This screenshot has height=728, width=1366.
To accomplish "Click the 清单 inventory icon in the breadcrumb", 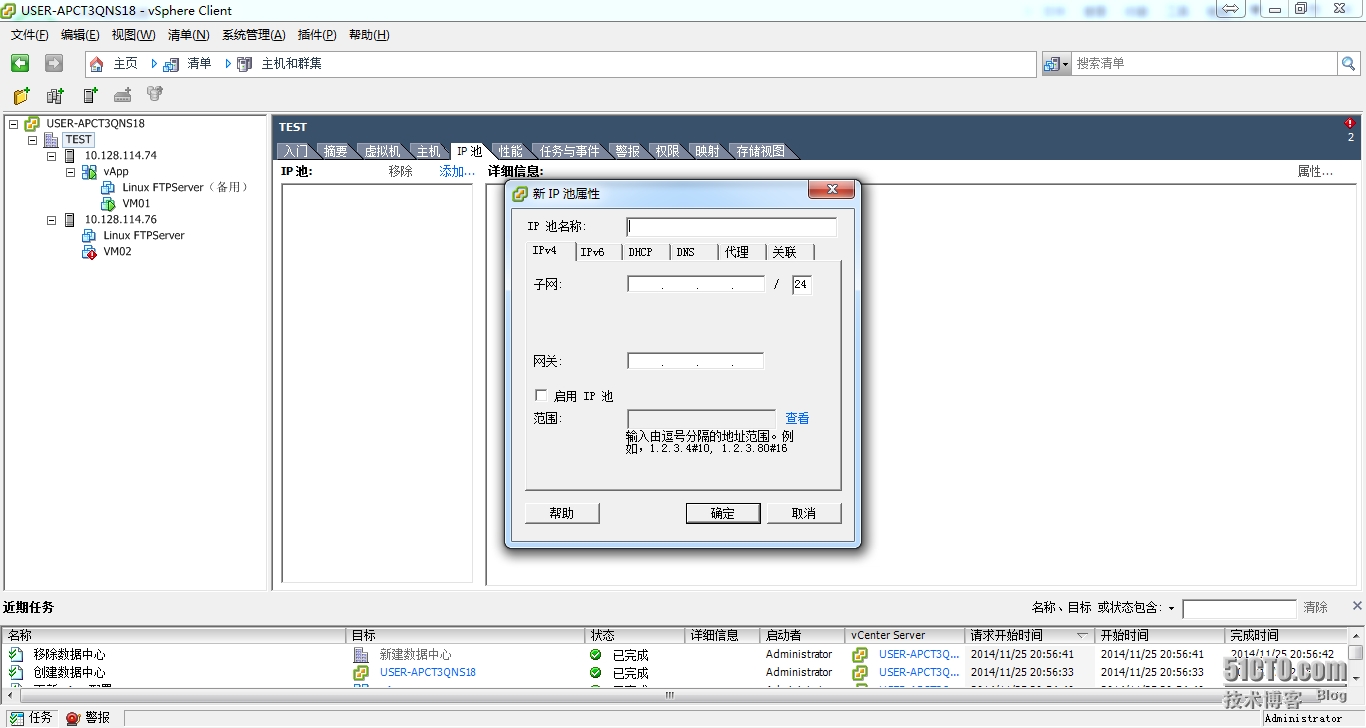I will tap(171, 64).
